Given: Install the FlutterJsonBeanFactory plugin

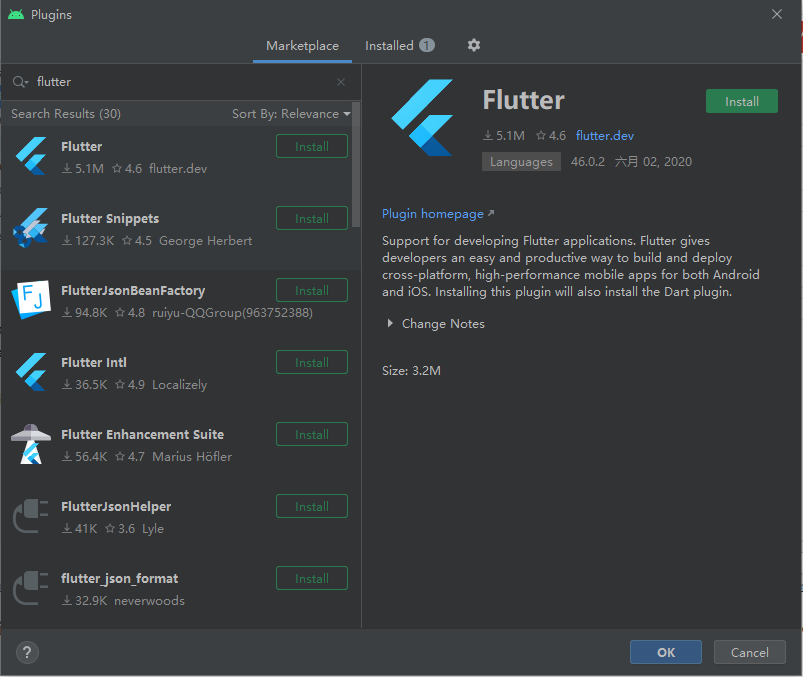Looking at the screenshot, I should coord(312,290).
